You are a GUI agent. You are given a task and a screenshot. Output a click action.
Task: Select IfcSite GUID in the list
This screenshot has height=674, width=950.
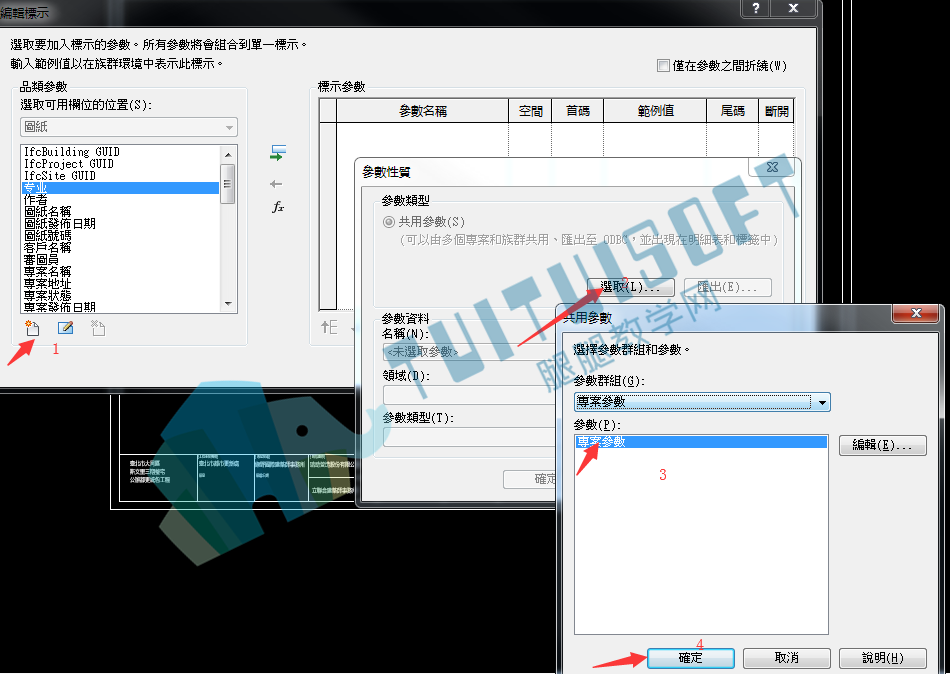click(121, 176)
